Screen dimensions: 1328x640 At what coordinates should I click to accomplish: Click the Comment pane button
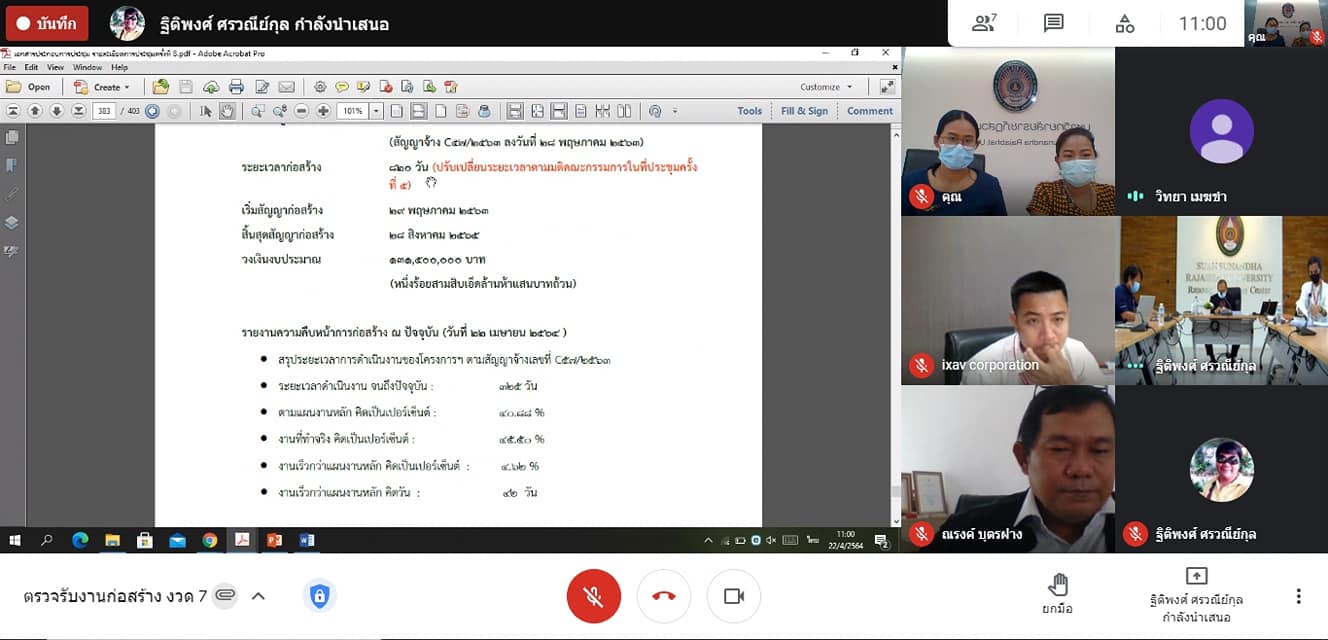(869, 111)
